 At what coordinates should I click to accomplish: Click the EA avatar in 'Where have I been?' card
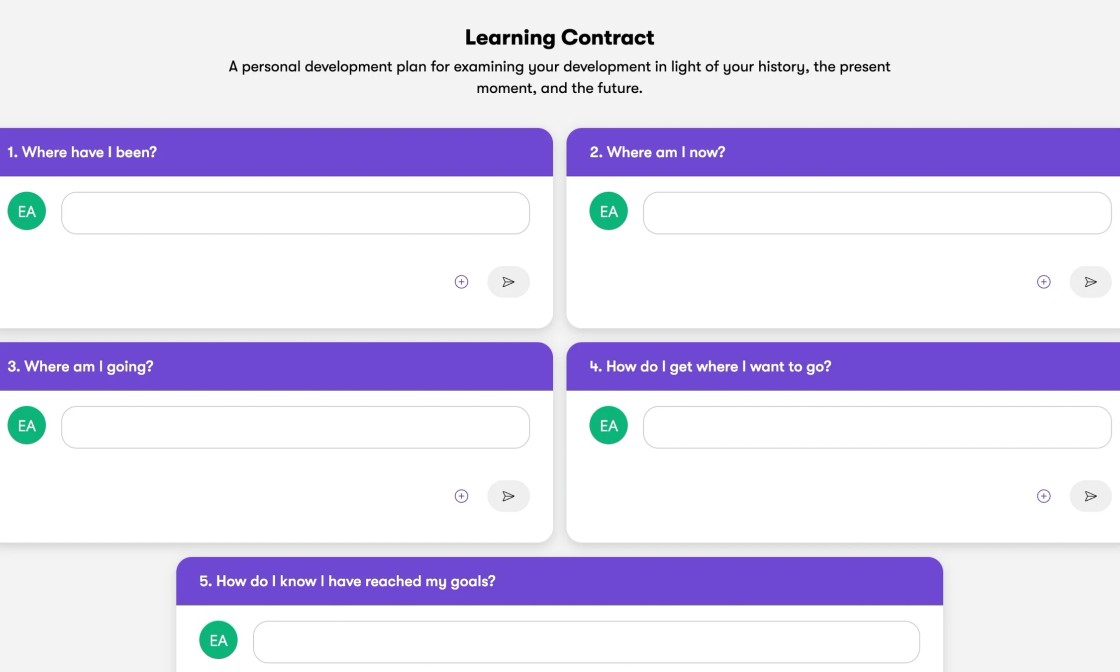click(27, 211)
